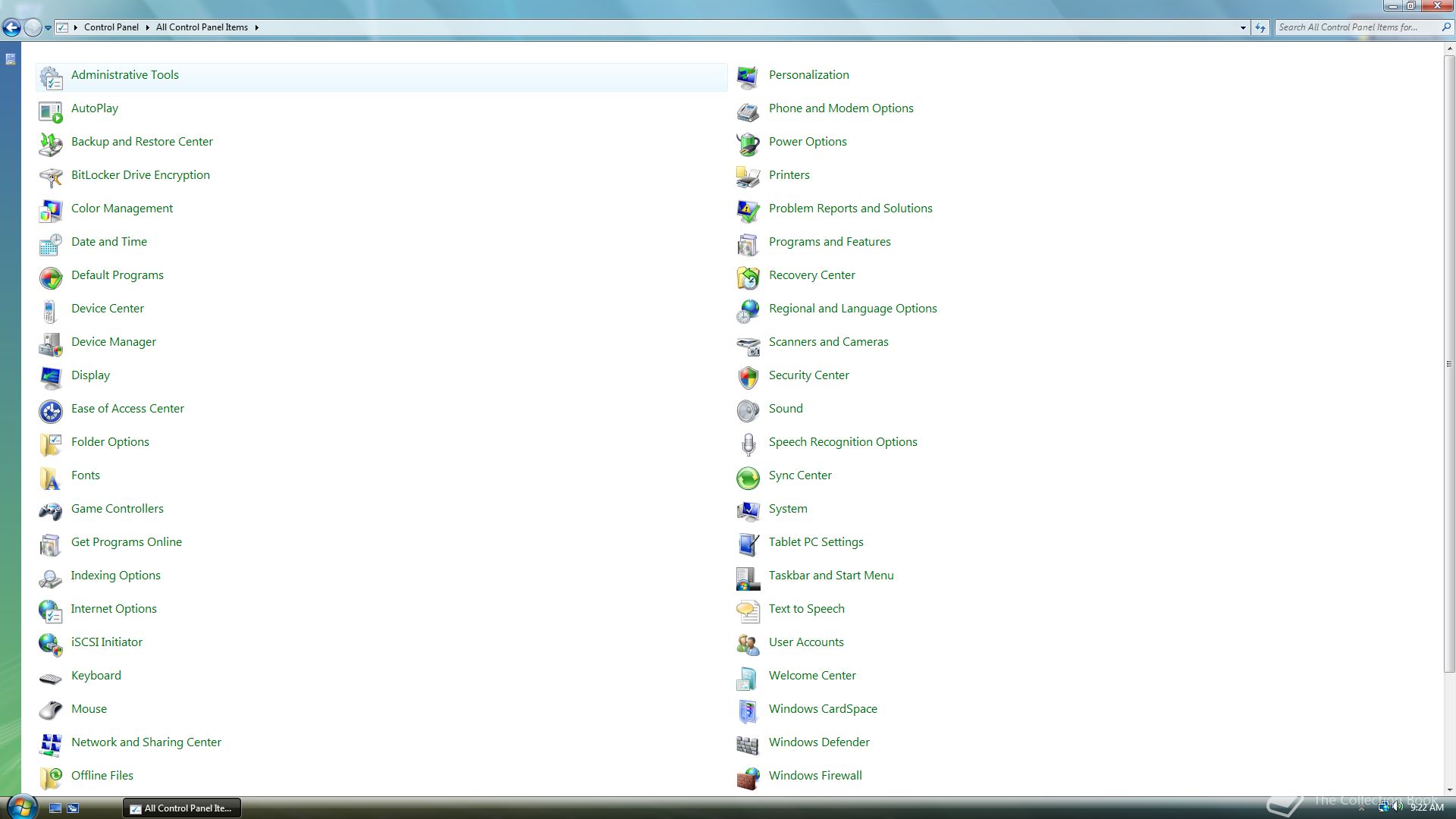Viewport: 1456px width, 819px height.
Task: Select the All Control Panel Items breadcrumb
Action: (x=202, y=27)
